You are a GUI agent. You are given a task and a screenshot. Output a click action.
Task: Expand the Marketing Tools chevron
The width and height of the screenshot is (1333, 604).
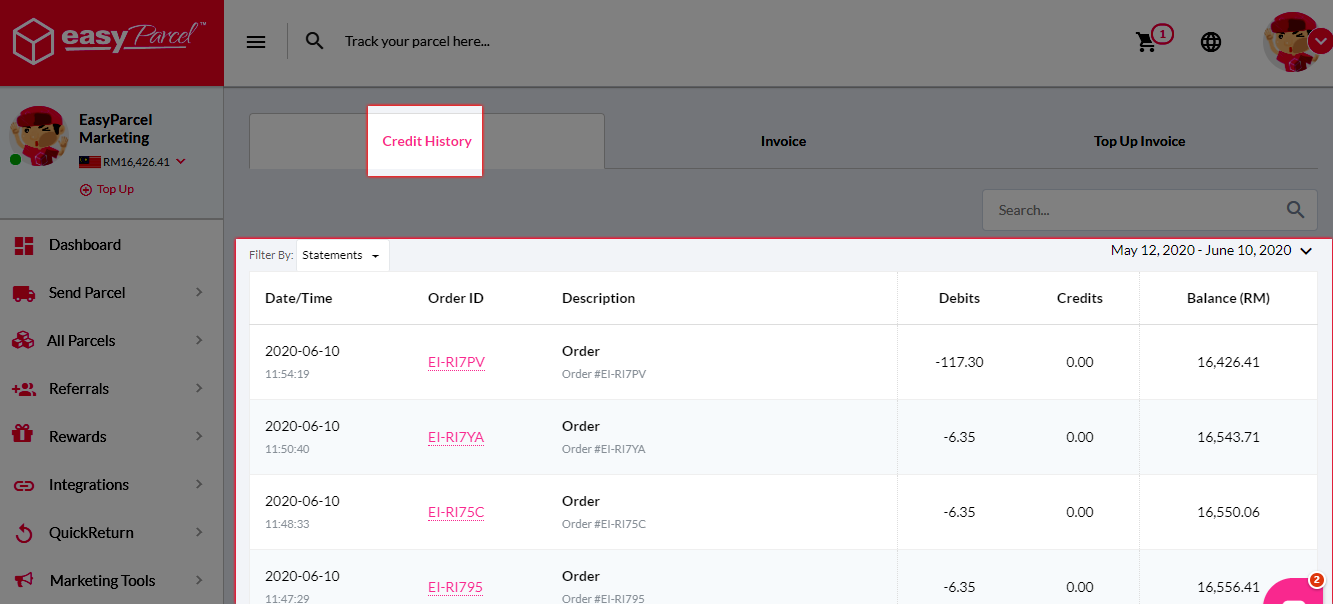click(x=199, y=580)
